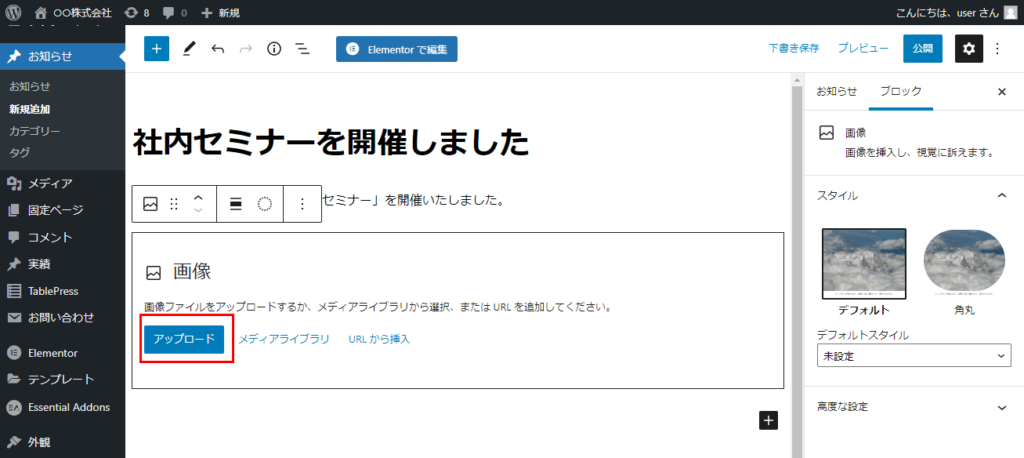
Task: Click the メディアライブラリ link
Action: 284,339
